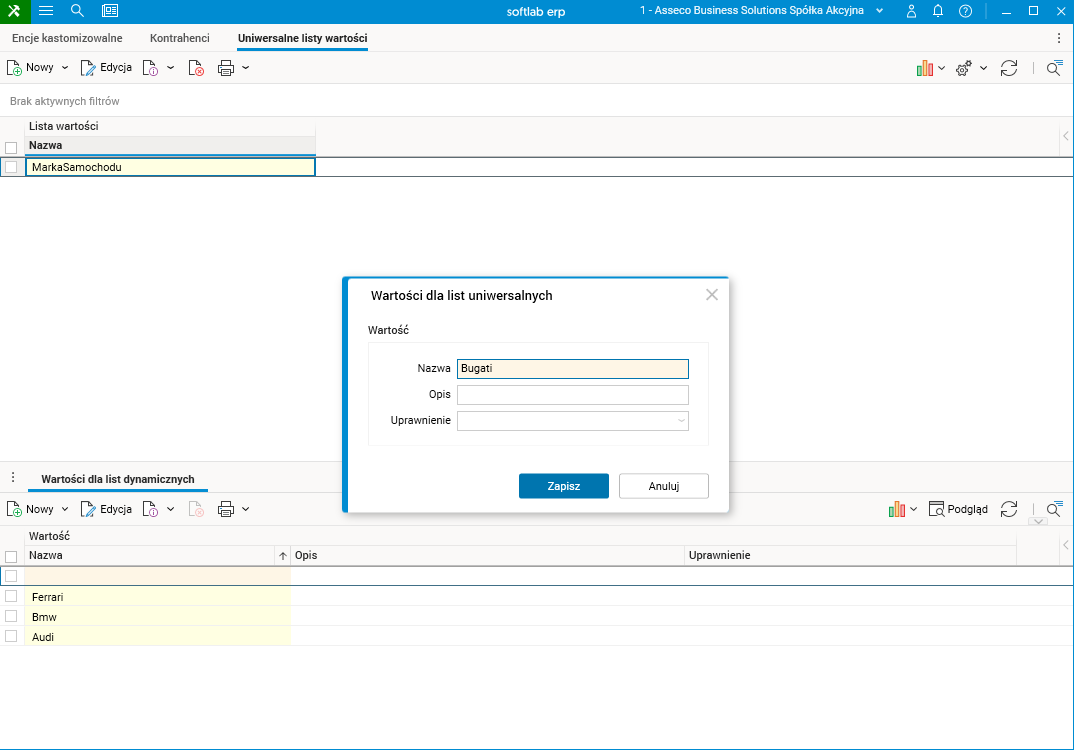
Task: Click Nowy in the lower toolbar
Action: click(30, 510)
